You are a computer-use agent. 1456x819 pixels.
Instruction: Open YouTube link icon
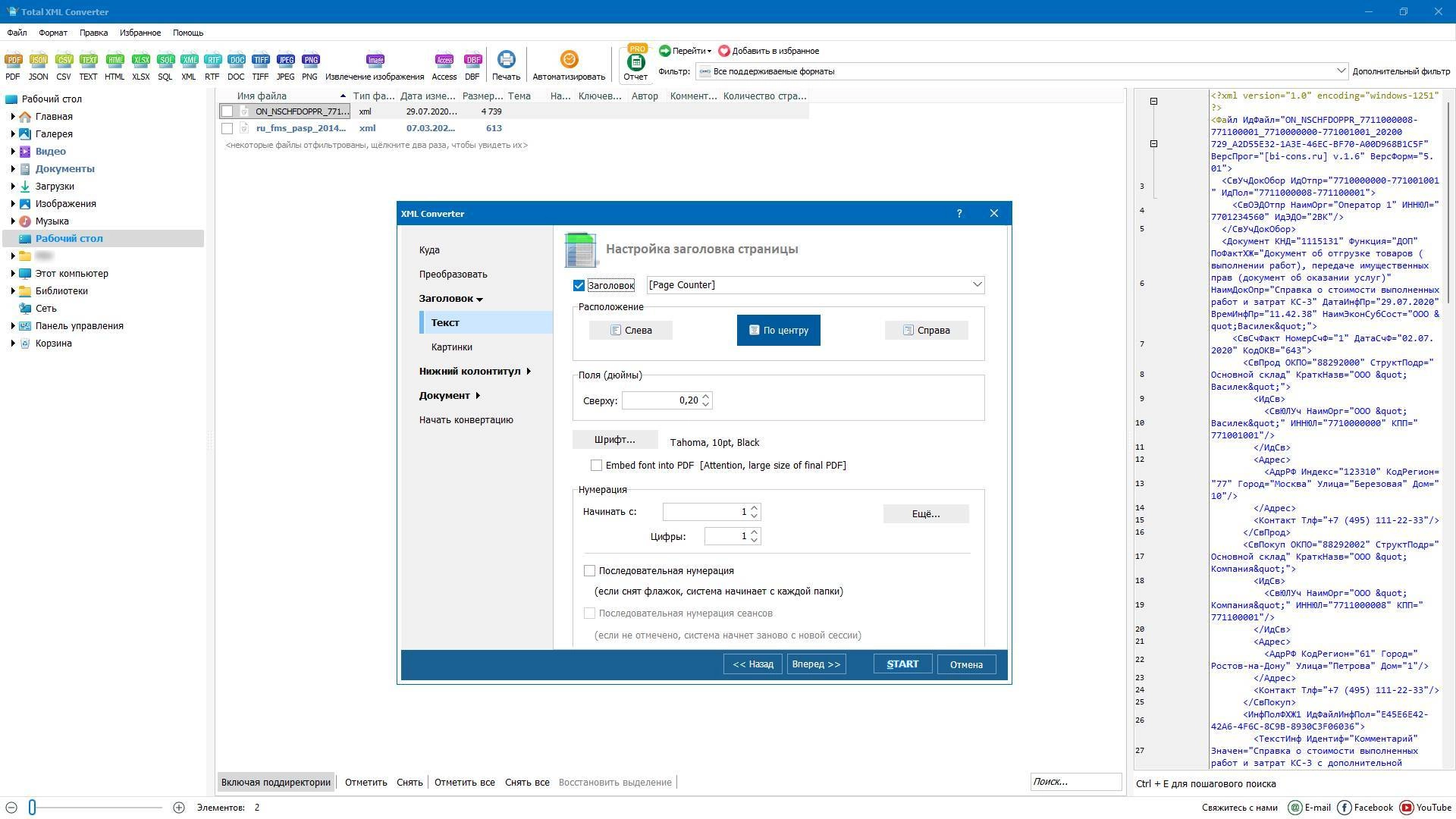pyautogui.click(x=1407, y=808)
